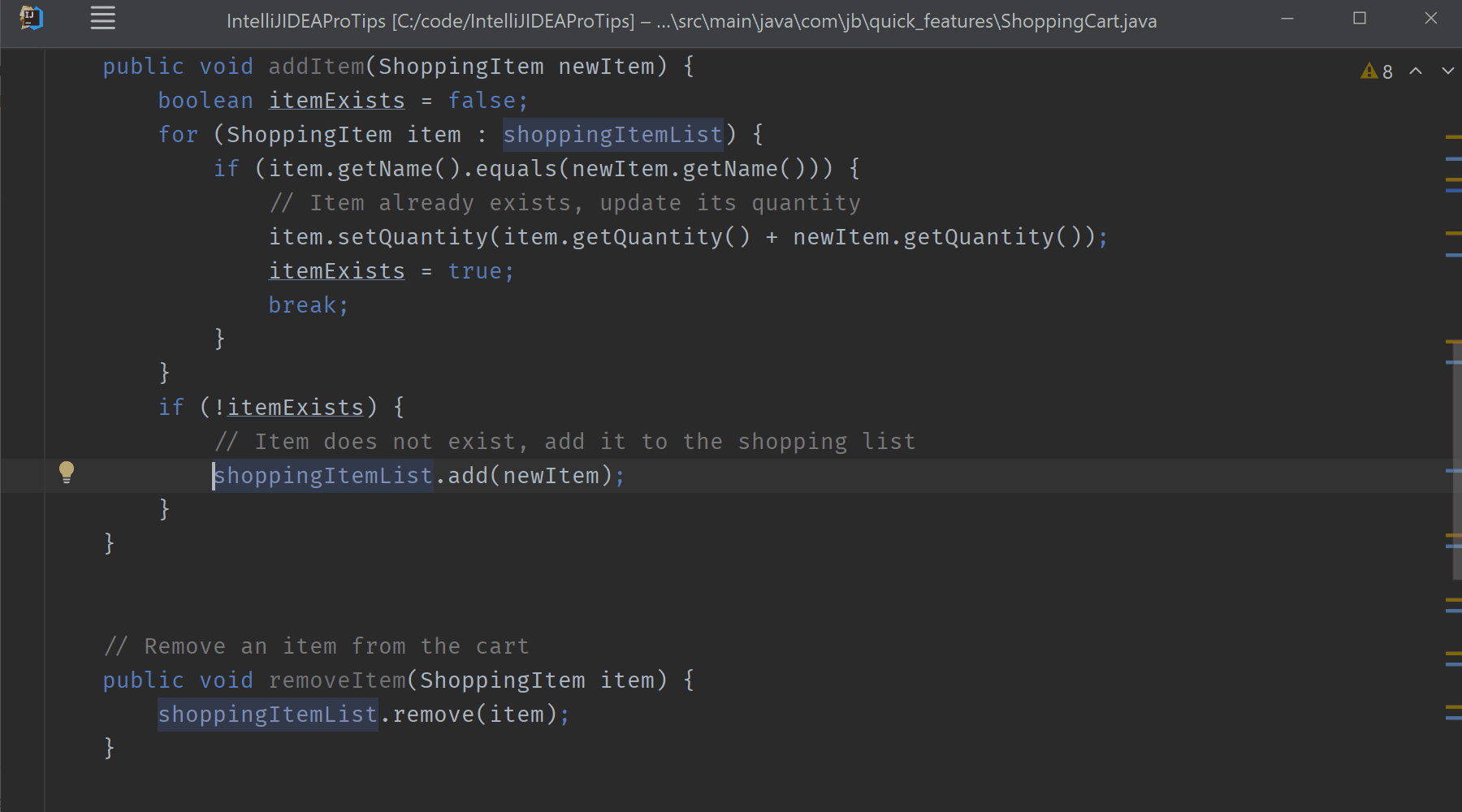Click '.remove(item);' call
Image resolution: width=1462 pixels, height=812 pixels.
474,715
